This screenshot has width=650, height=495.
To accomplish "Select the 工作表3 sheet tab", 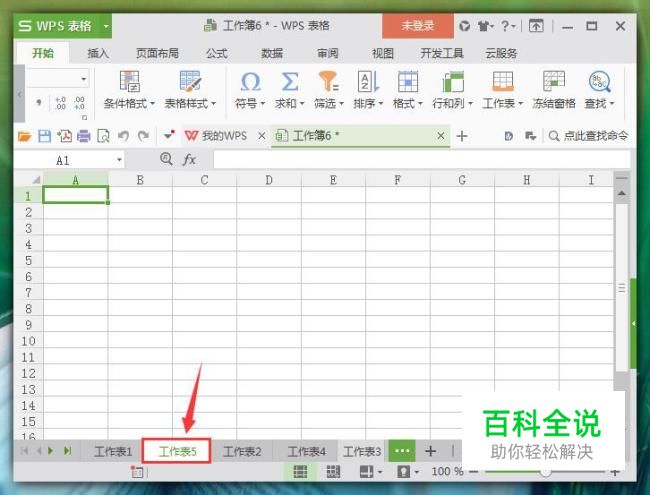I will [362, 451].
